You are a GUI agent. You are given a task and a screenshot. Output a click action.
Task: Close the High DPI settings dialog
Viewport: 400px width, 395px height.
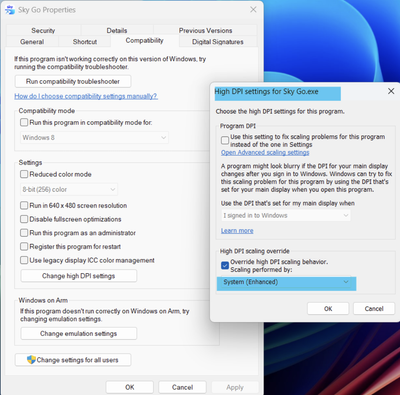(x=391, y=91)
